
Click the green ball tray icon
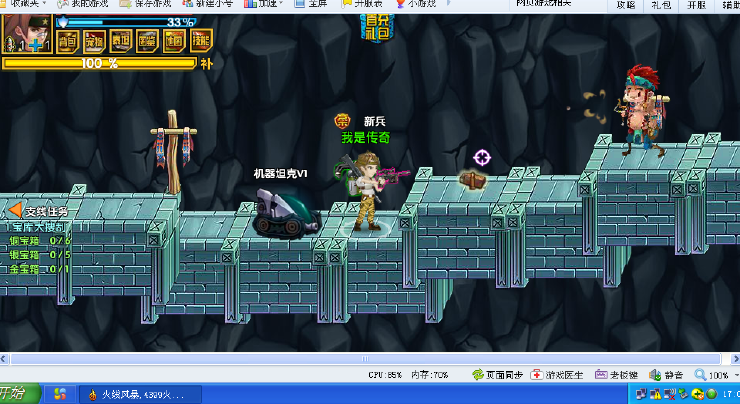(x=711, y=394)
